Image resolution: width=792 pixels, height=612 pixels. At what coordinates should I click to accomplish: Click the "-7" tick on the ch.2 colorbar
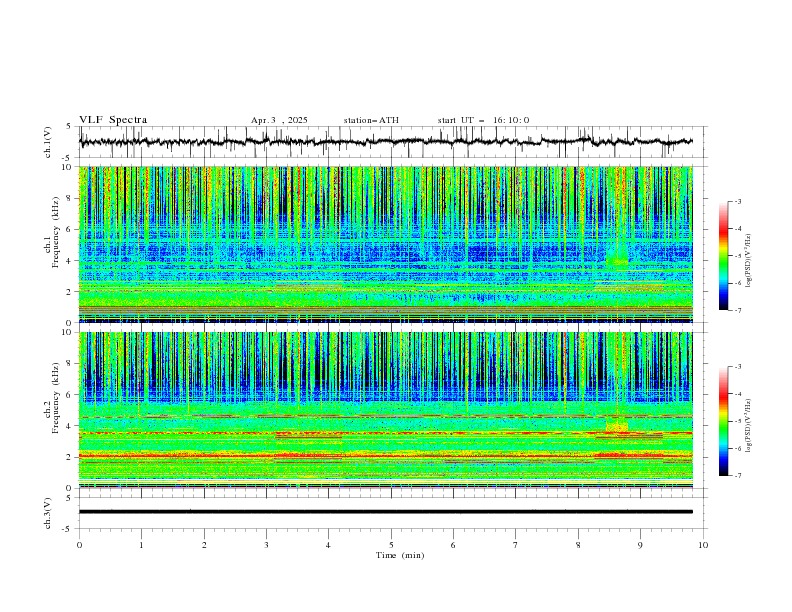tap(737, 476)
